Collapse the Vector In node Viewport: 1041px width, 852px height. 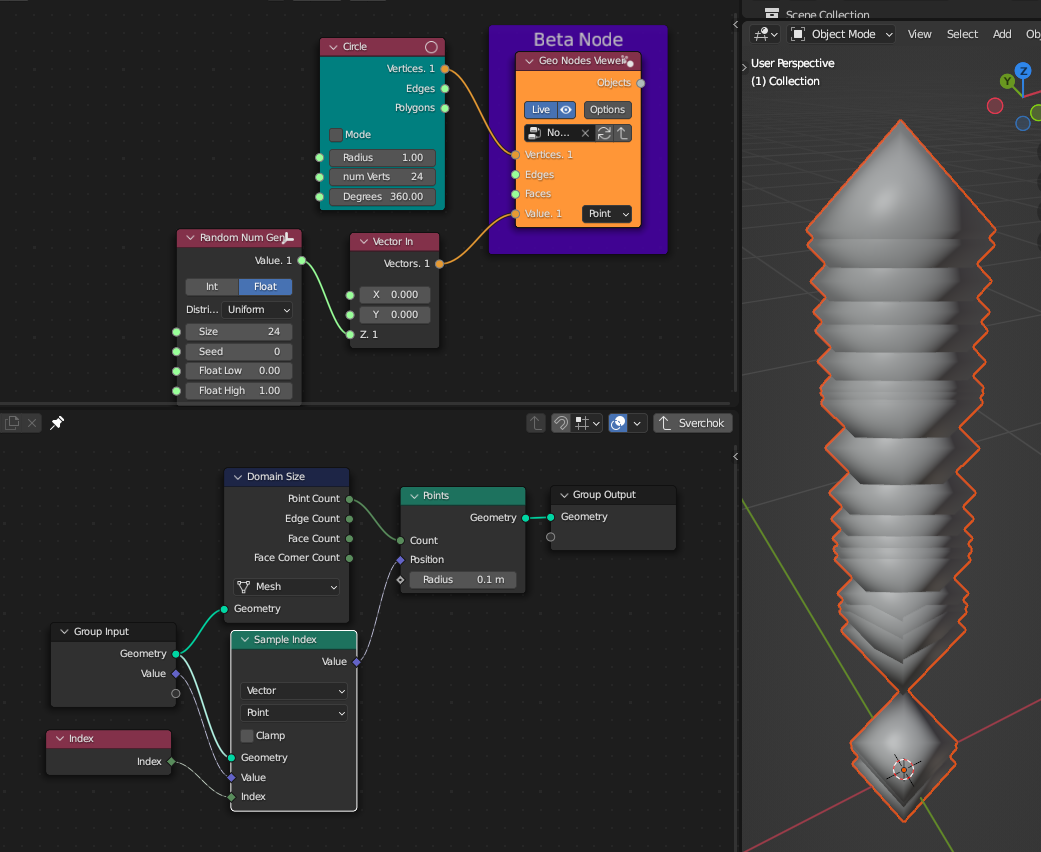[364, 242]
